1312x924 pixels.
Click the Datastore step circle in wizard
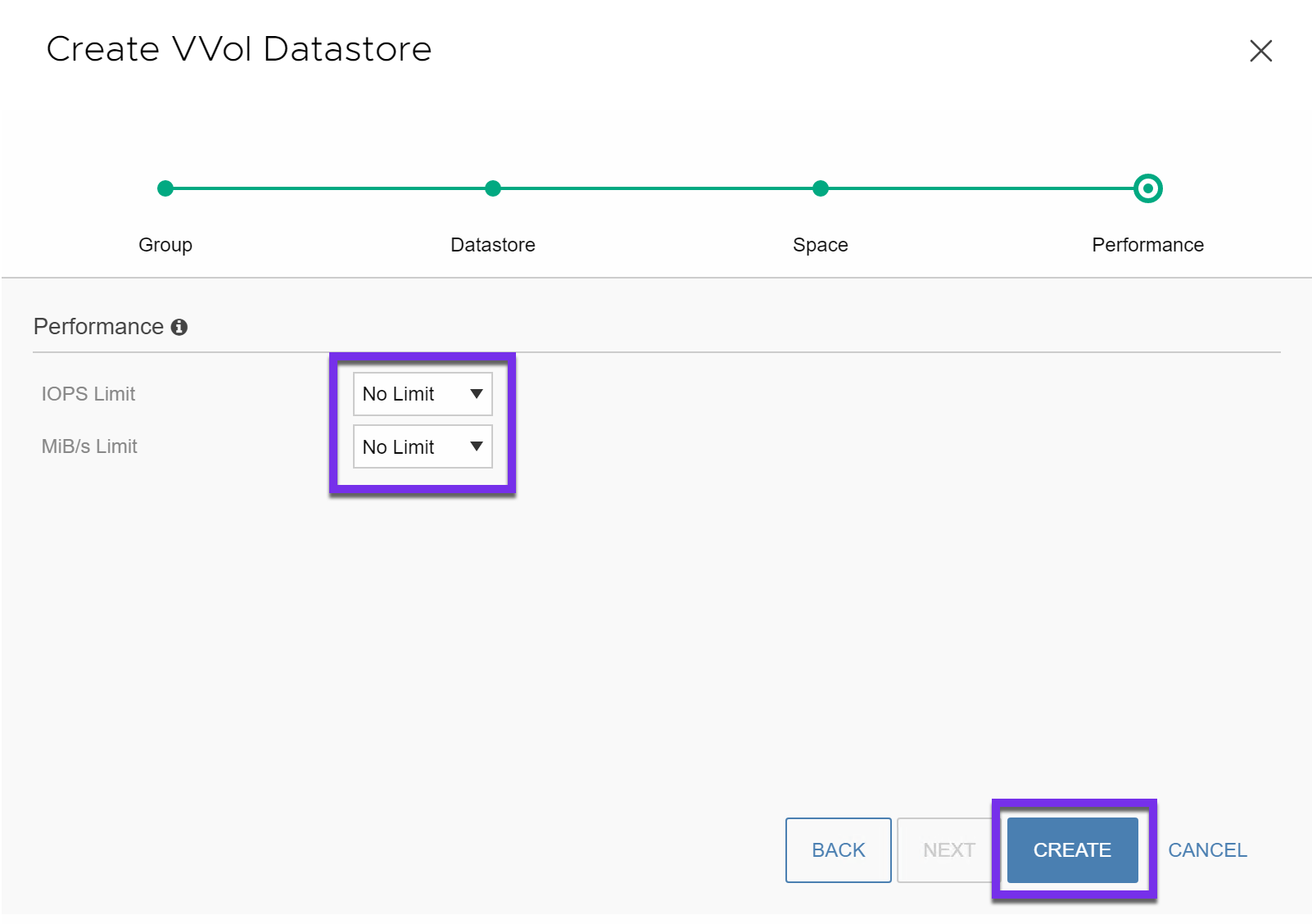tap(493, 188)
